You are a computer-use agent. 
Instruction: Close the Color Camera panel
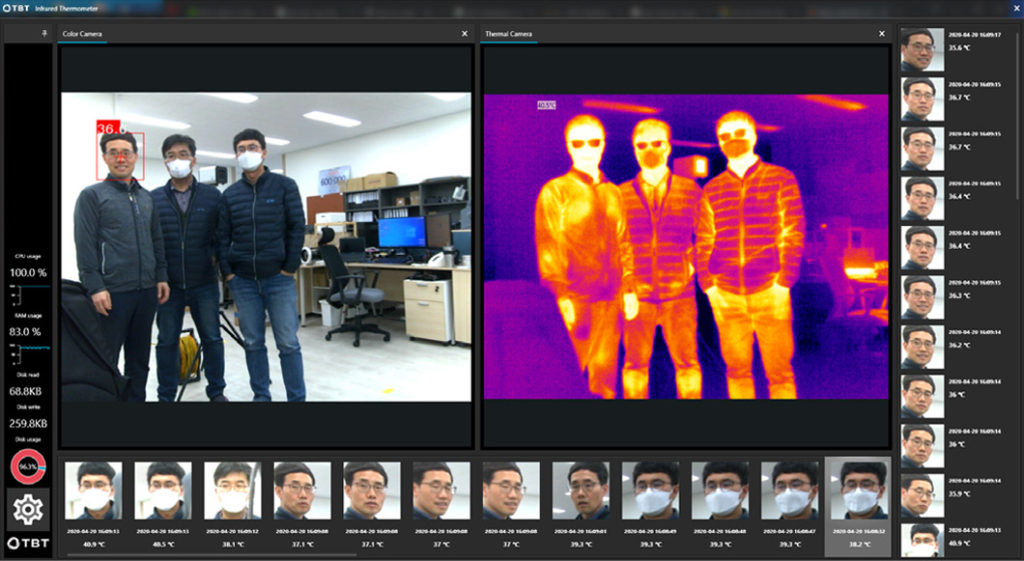(x=464, y=34)
